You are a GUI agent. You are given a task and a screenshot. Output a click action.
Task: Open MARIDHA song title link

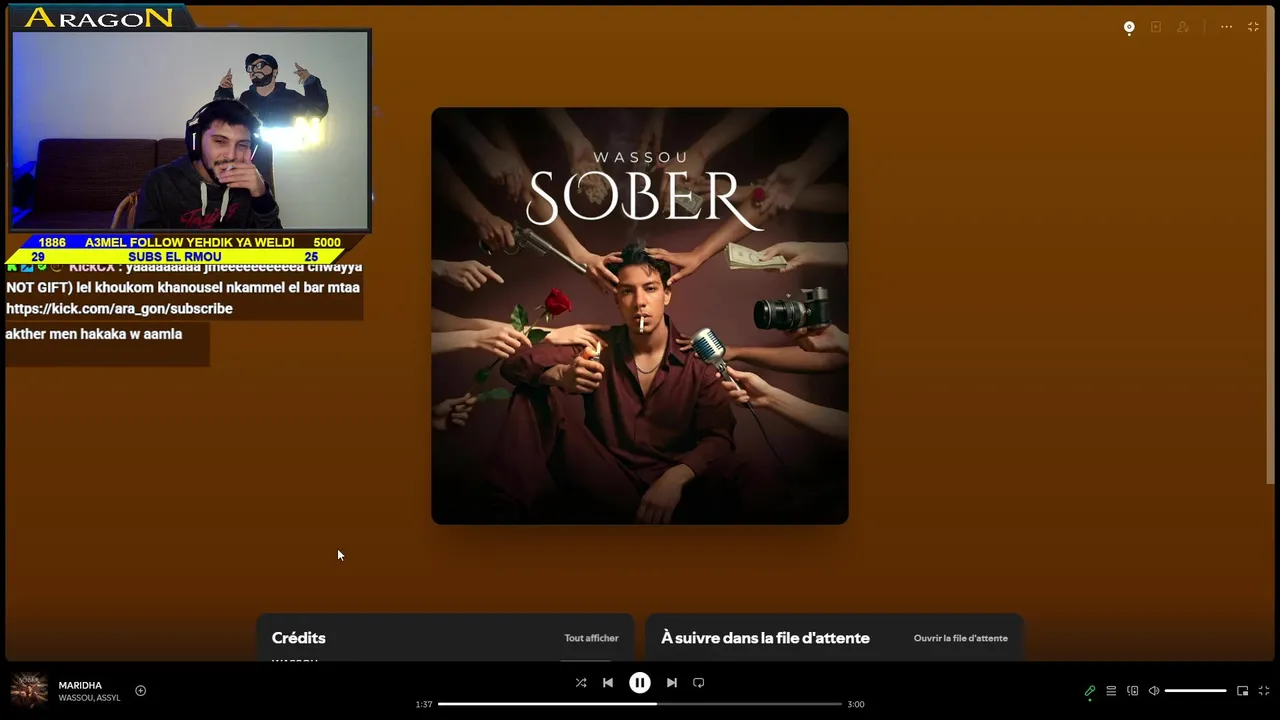point(80,686)
